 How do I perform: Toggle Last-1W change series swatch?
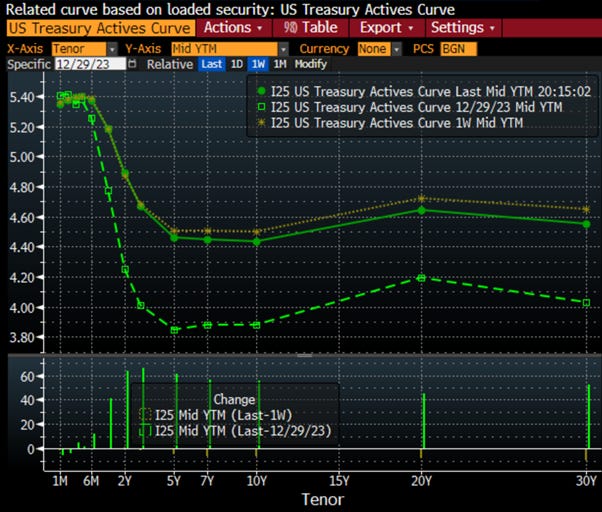145,415
